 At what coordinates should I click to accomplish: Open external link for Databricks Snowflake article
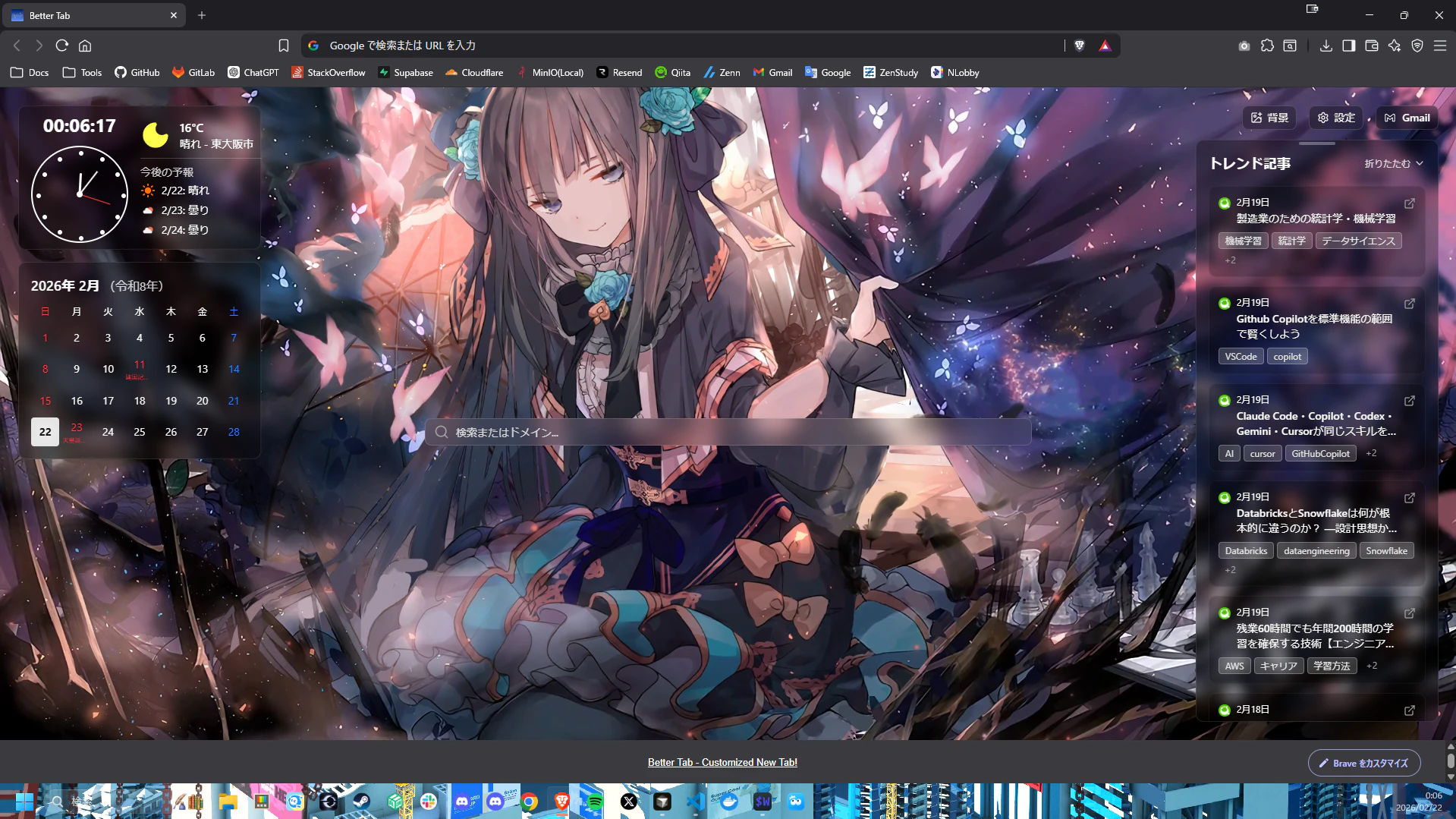coord(1409,498)
